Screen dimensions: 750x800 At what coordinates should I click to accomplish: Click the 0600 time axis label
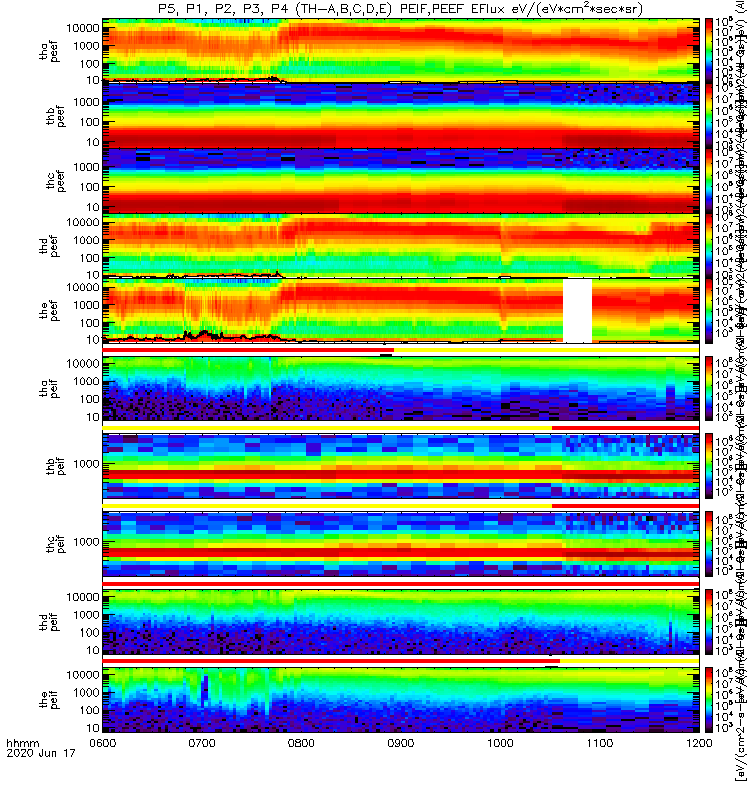(103, 743)
